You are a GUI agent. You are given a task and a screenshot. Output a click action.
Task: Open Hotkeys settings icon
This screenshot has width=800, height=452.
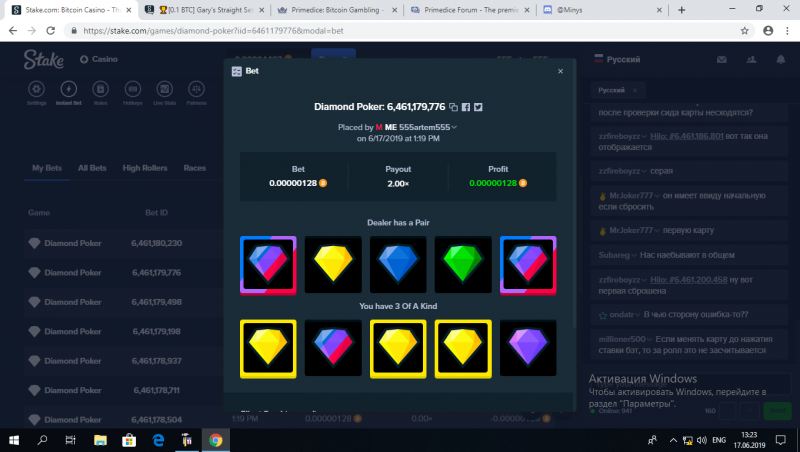click(x=133, y=92)
